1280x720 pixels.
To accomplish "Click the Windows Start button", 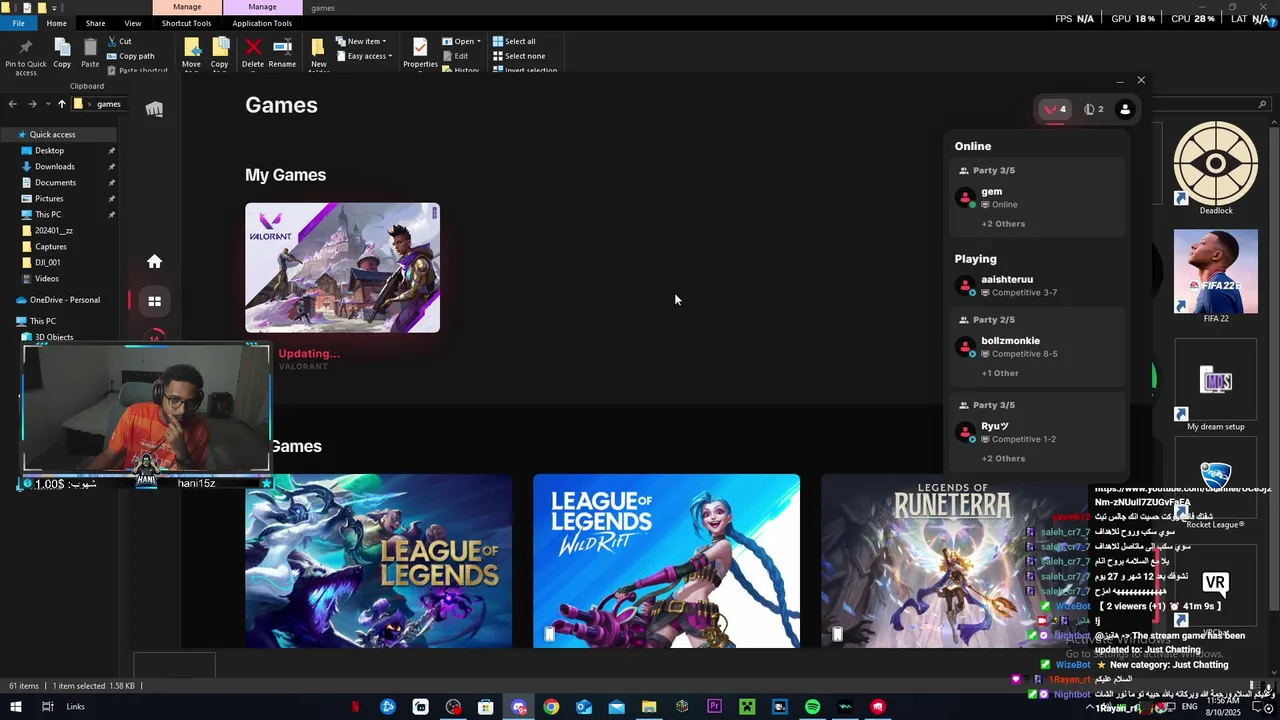I will tap(15, 707).
